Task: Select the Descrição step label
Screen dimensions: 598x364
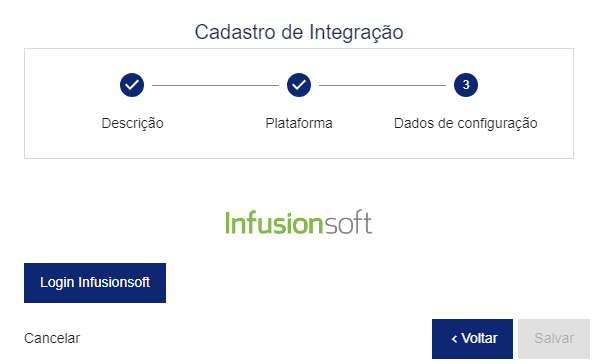Action: pos(132,124)
